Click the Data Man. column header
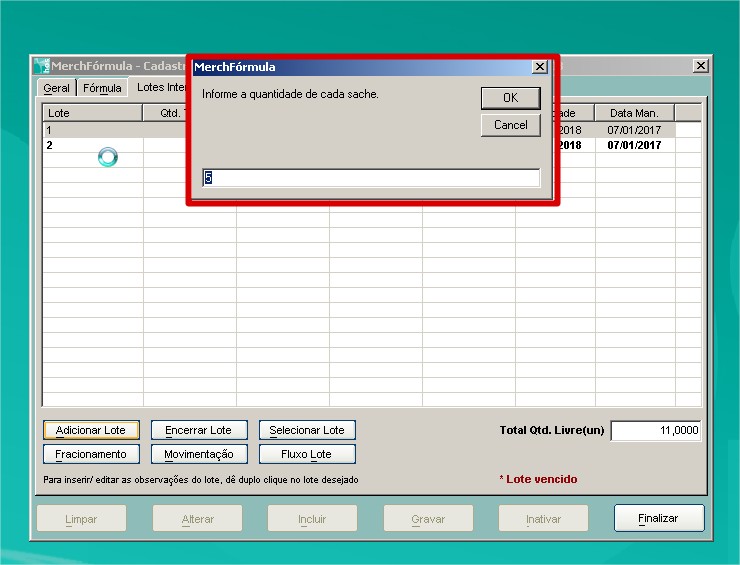Viewport: 740px width, 565px height. pyautogui.click(x=634, y=113)
